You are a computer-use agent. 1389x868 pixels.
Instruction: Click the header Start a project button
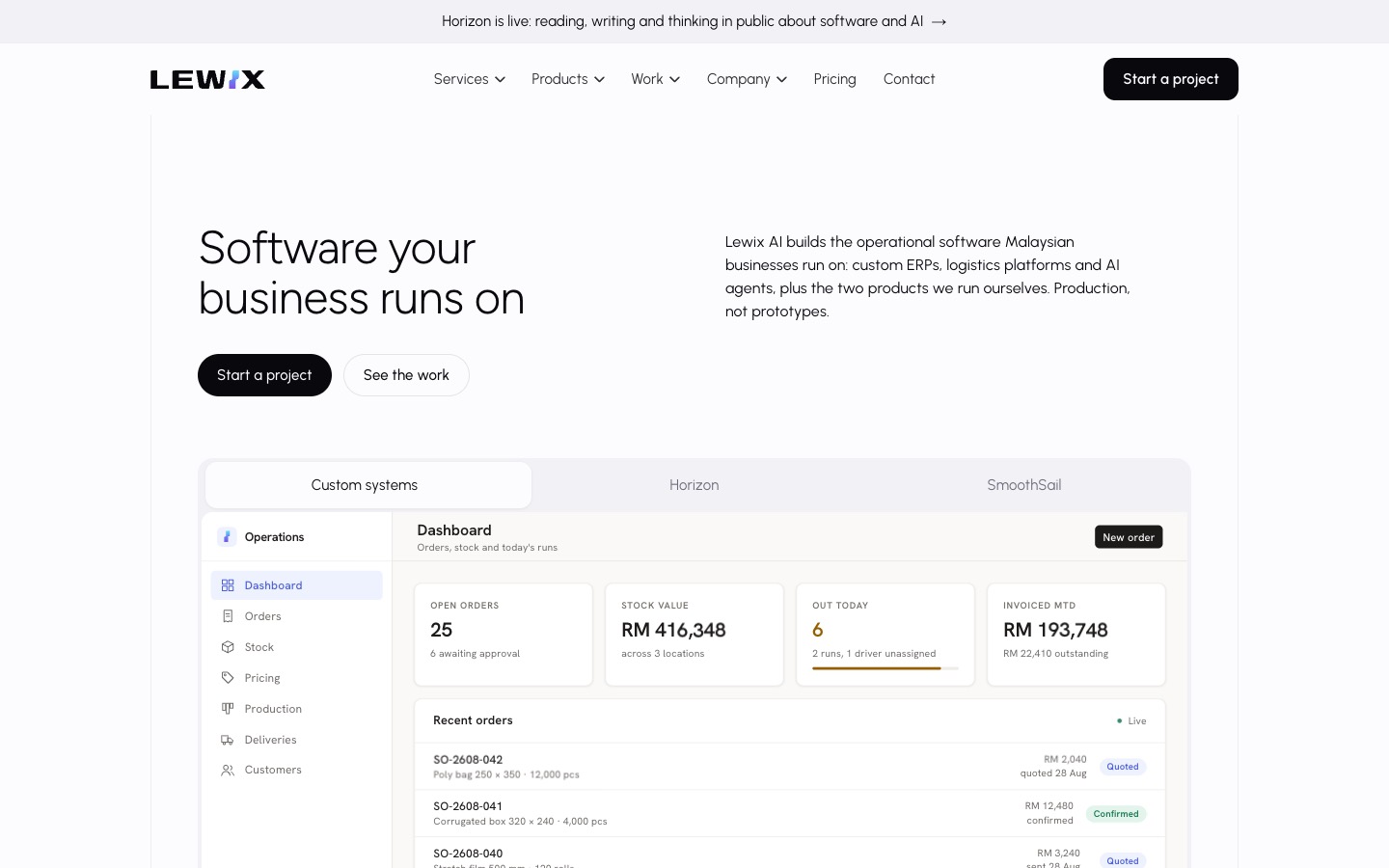pos(1170,79)
